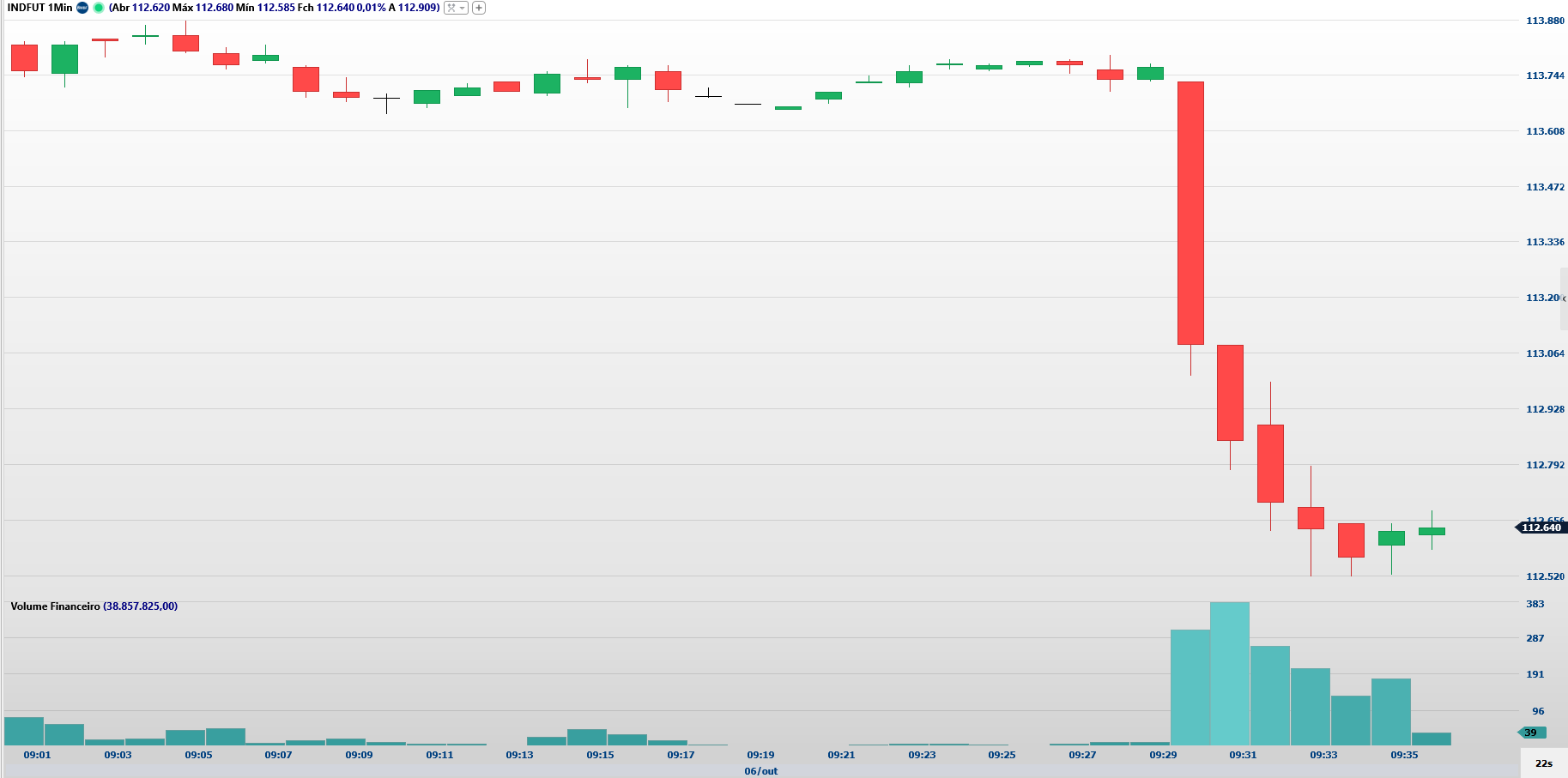Image resolution: width=1568 pixels, height=778 pixels.
Task: Click the green connection status indicator
Action: [x=99, y=8]
